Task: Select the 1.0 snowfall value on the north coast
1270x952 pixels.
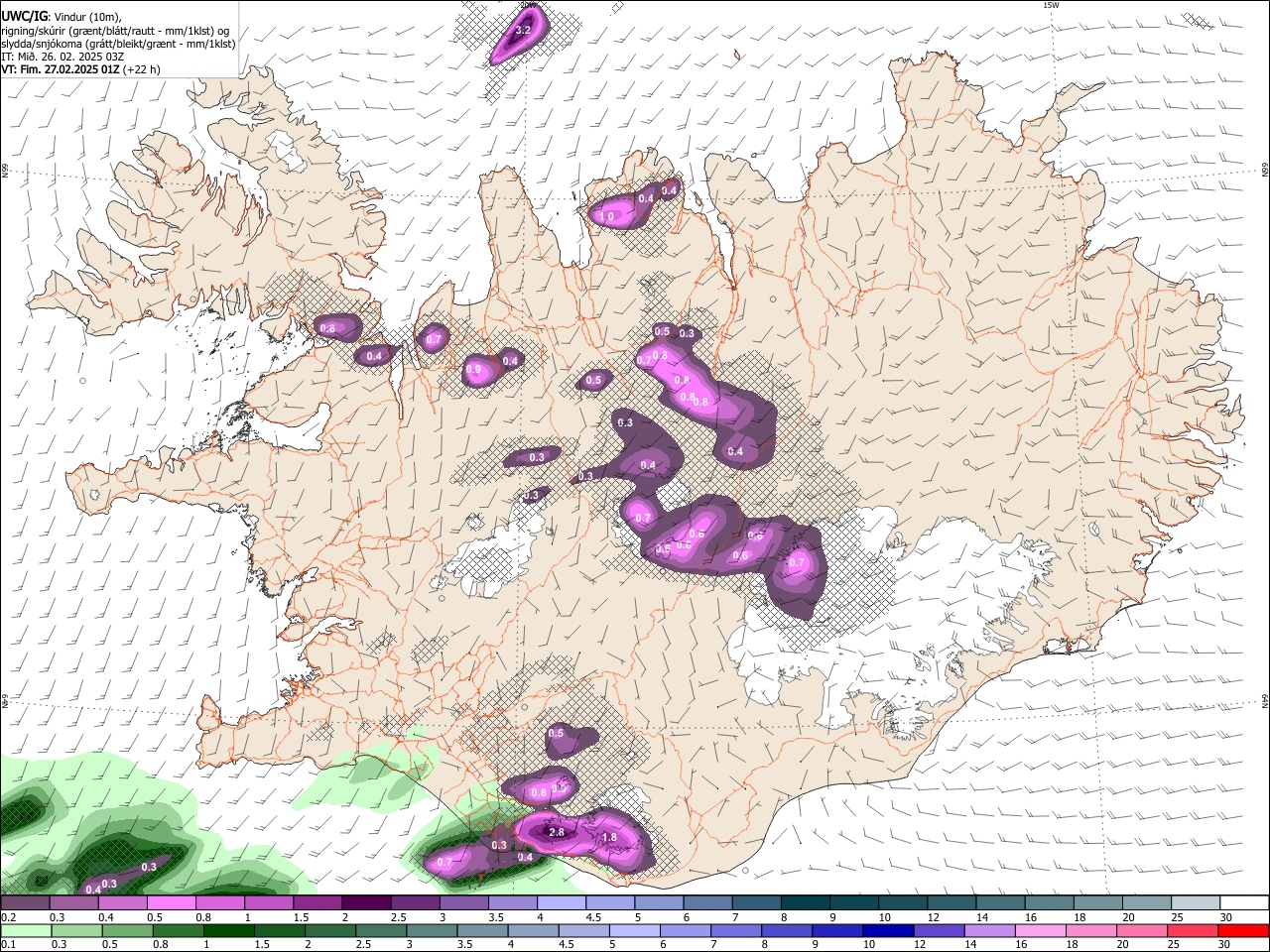Action: click(608, 216)
